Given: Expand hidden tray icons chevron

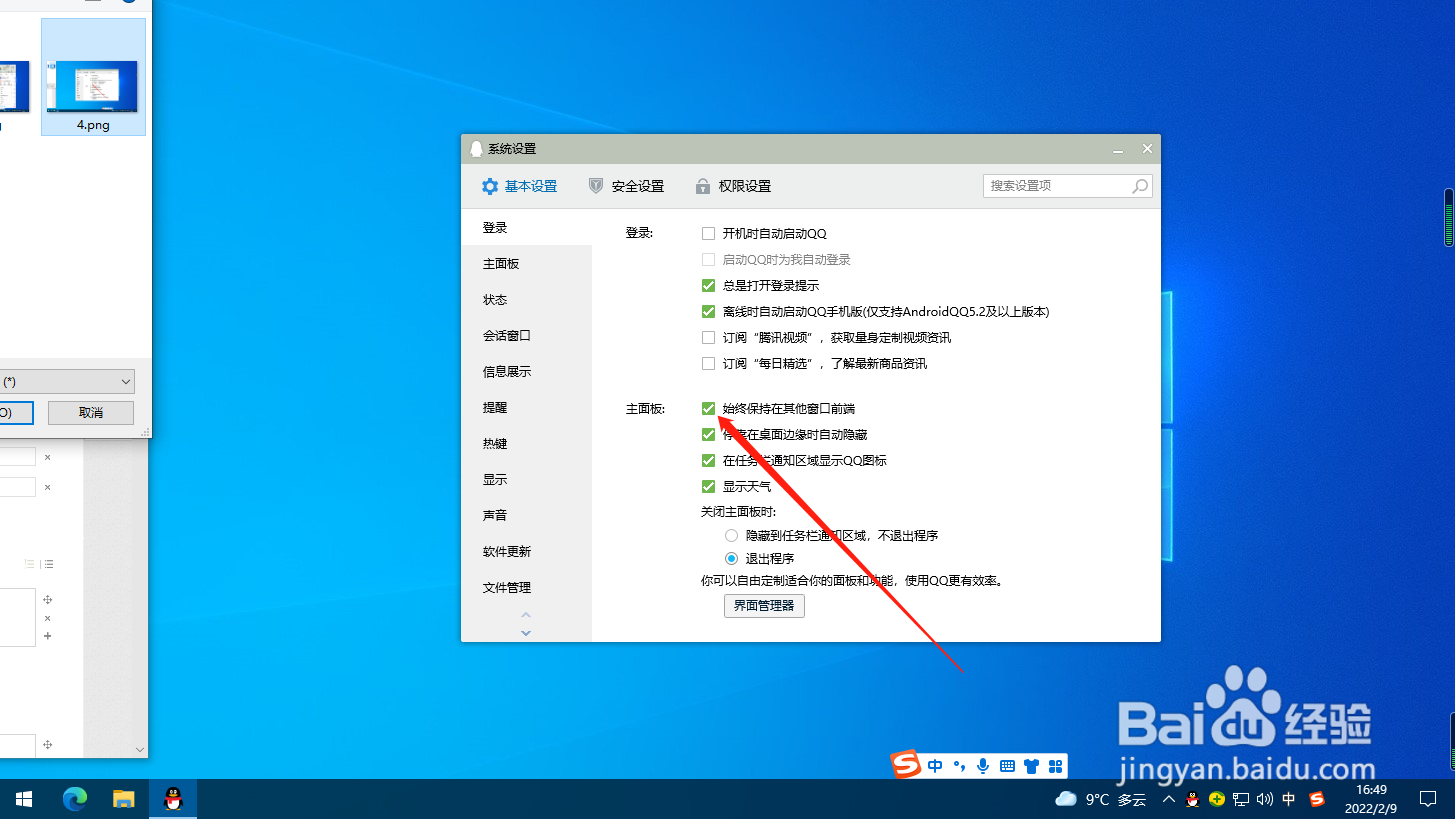Looking at the screenshot, I should point(1168,799).
